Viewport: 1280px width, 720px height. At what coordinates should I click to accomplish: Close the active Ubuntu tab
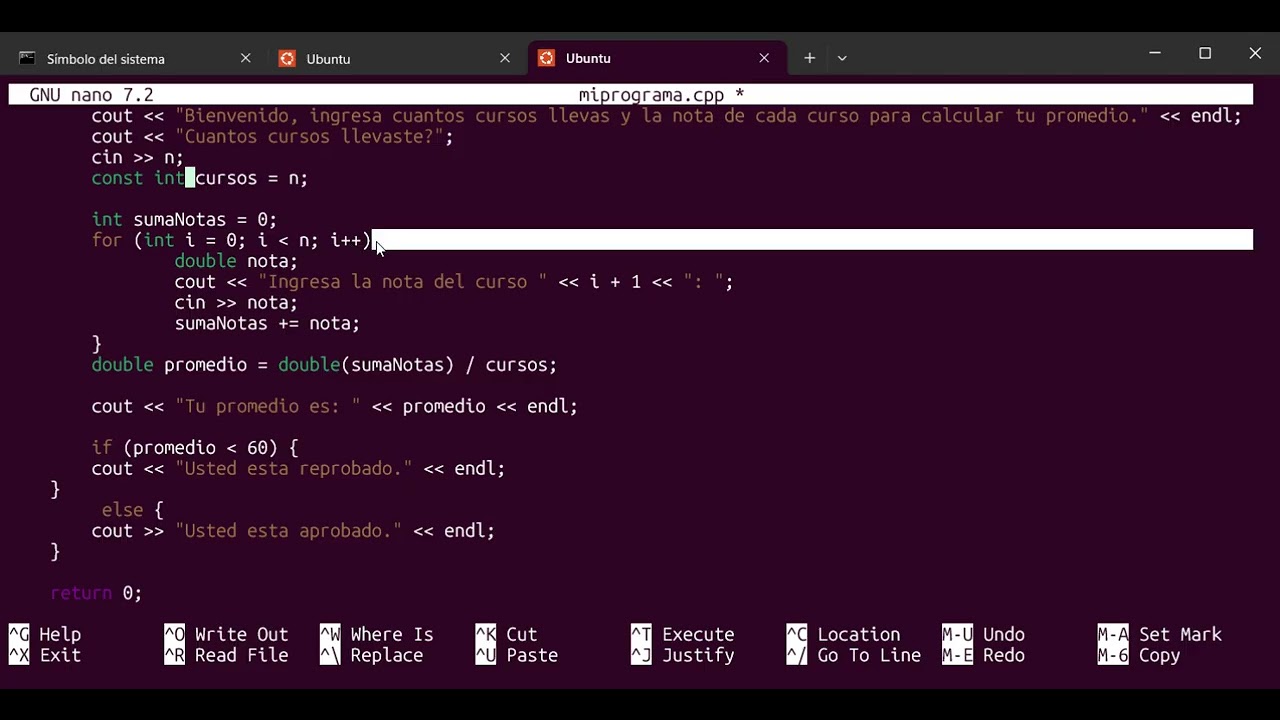coord(764,58)
